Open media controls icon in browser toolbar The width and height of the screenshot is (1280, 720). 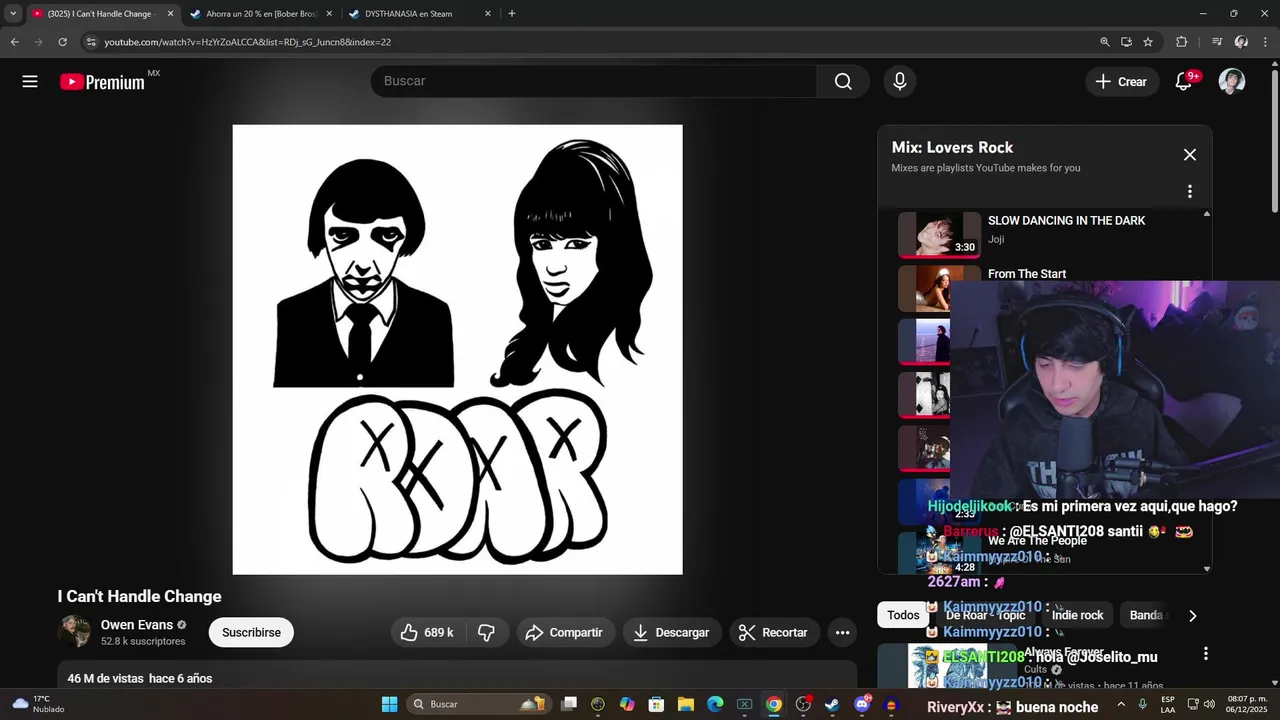pyautogui.click(x=1217, y=42)
